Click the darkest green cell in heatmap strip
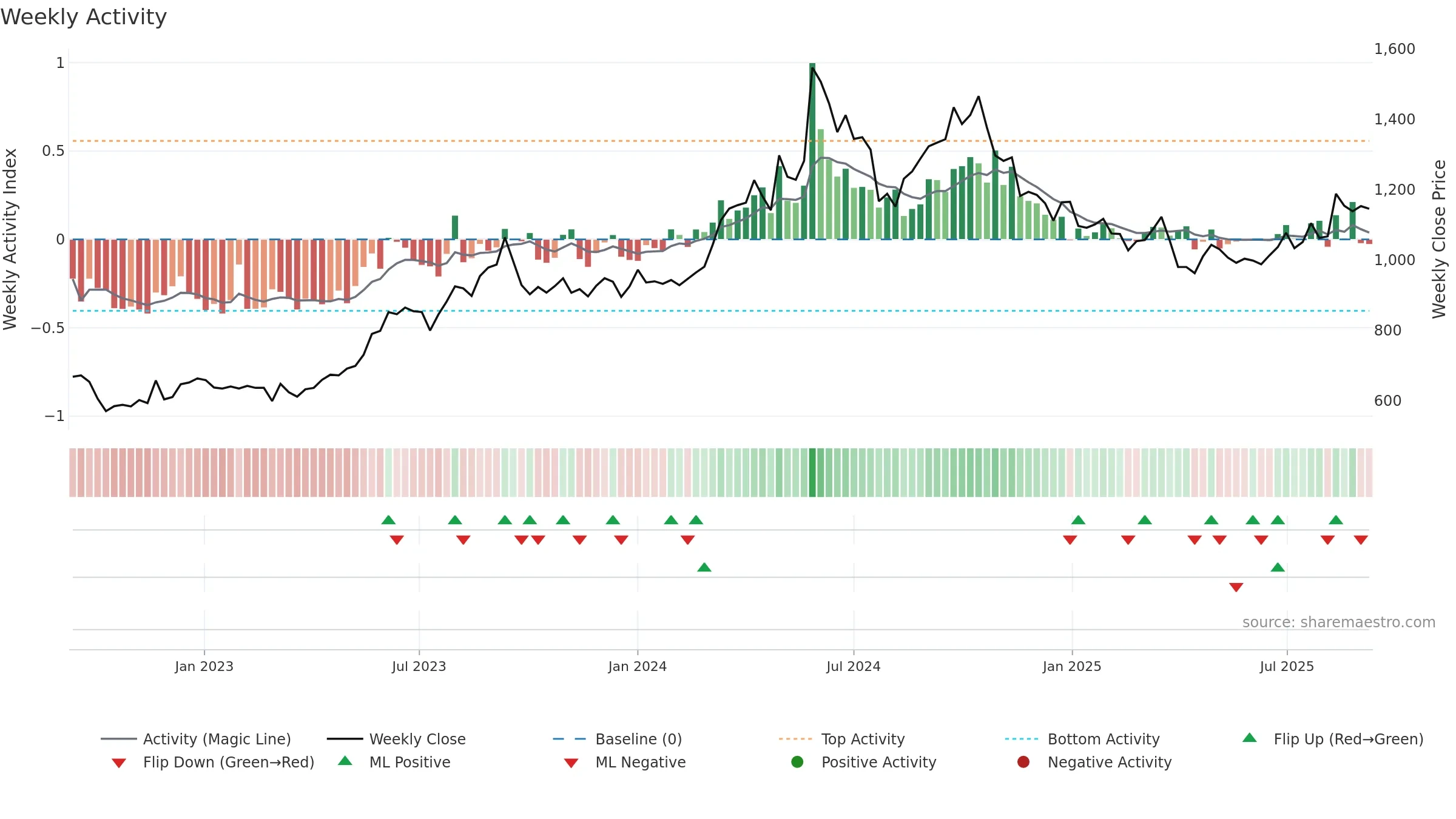 [812, 473]
